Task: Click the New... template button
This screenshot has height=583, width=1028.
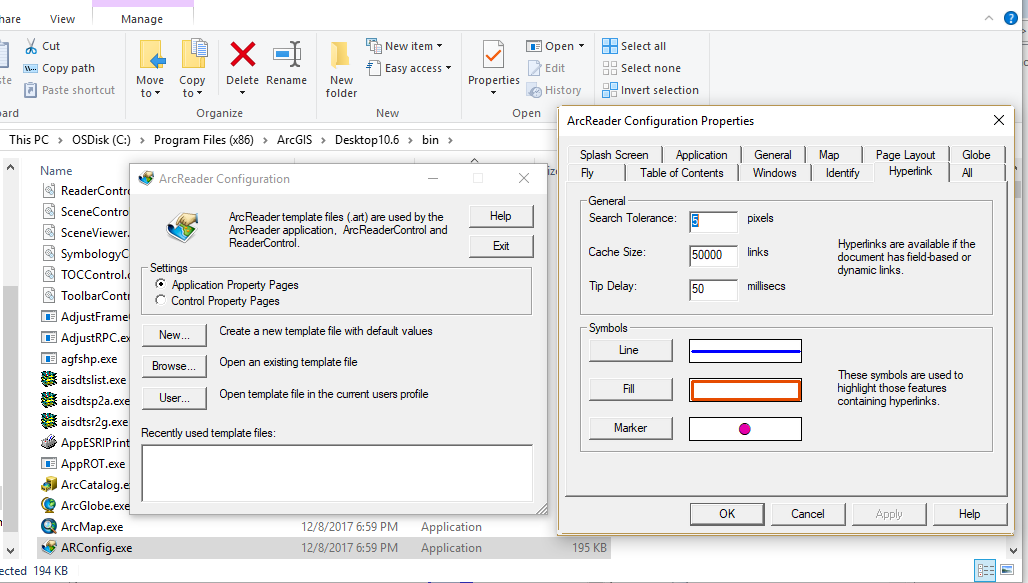Action: coord(174,334)
